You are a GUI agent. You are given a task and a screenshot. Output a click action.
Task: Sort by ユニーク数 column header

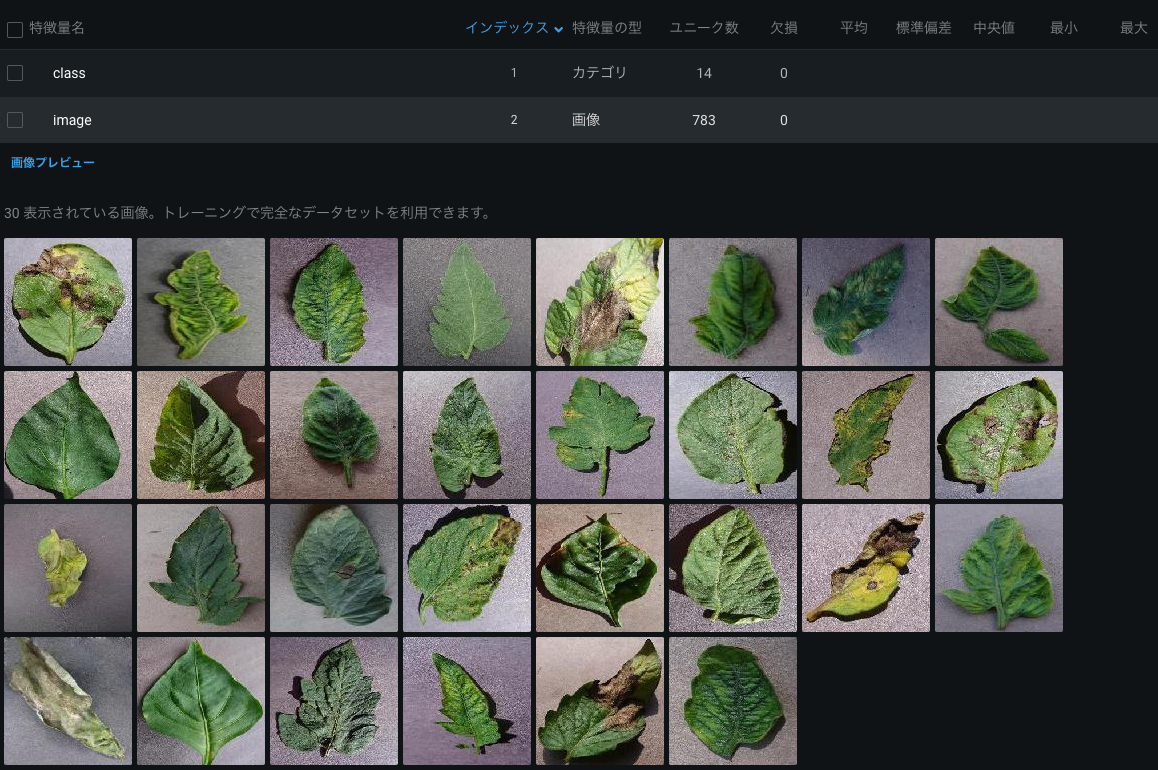[x=703, y=28]
